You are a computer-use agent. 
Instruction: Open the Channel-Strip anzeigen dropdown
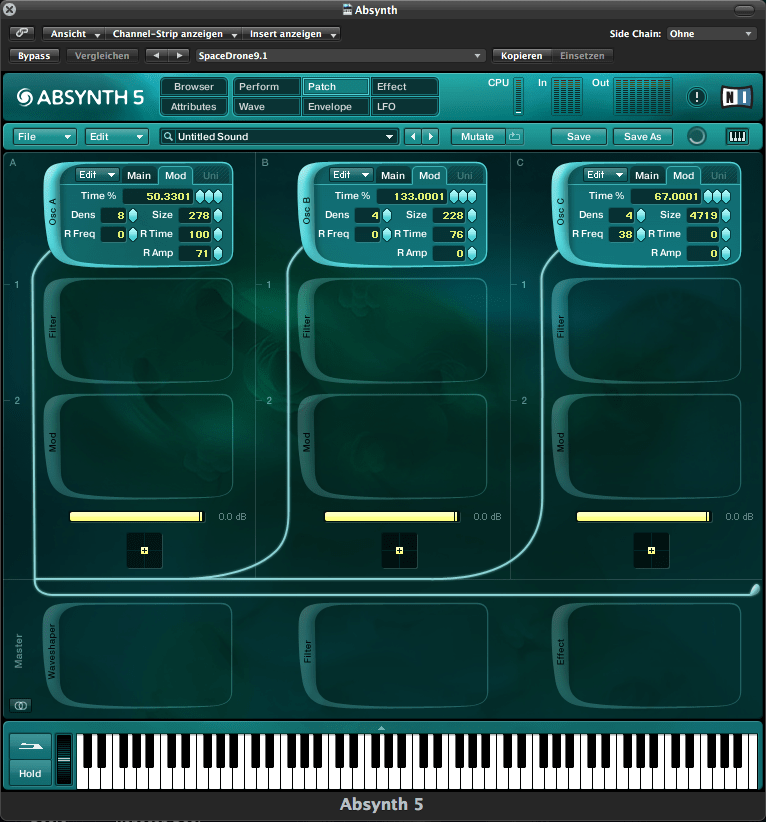(174, 34)
